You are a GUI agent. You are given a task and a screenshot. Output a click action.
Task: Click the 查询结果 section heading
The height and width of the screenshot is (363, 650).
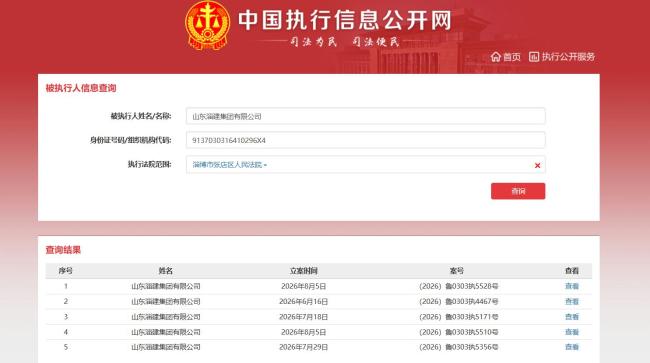(63, 250)
